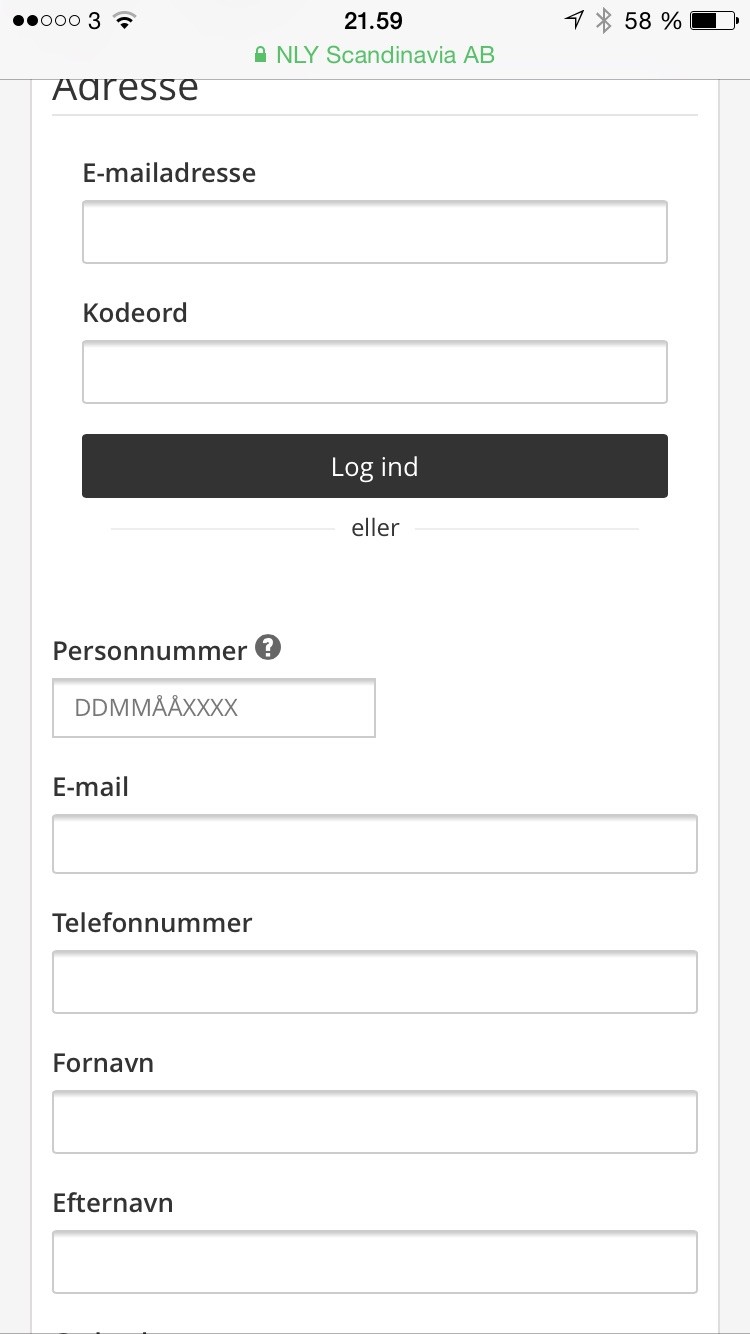Screen dimensions: 750x1334
Task: Click the Fornavn text field
Action: pos(374,1122)
